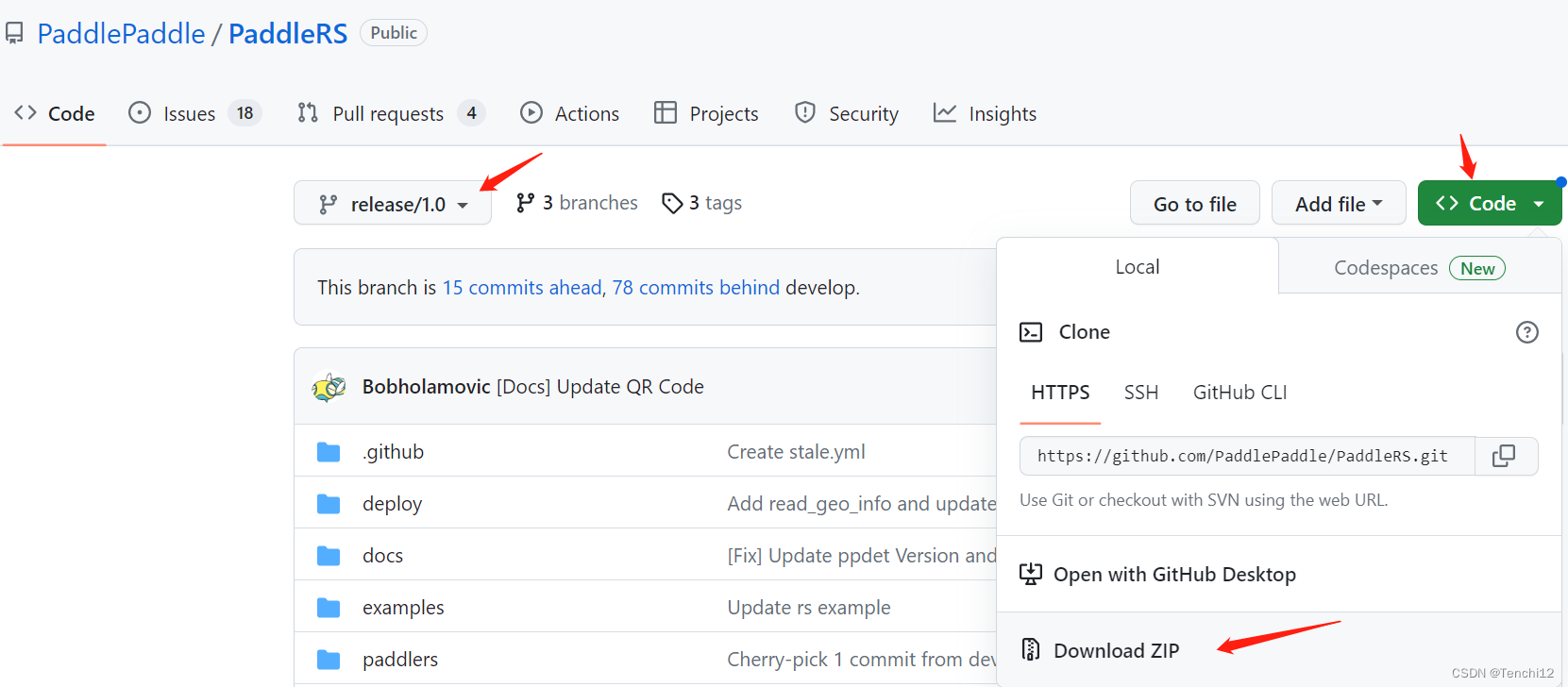Image resolution: width=1568 pixels, height=687 pixels.
Task: Open the [Docs] Update QR Code commit
Action: coord(600,387)
